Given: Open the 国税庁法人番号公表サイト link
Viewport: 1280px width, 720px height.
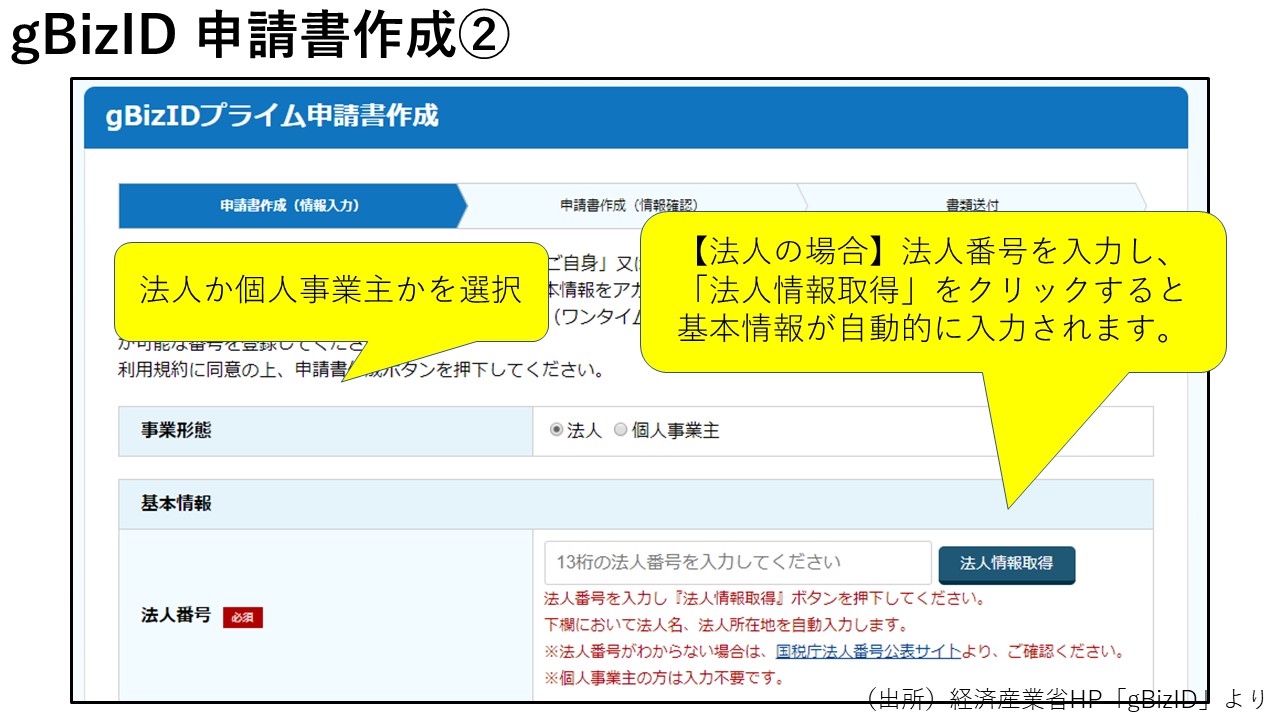Looking at the screenshot, I should click(868, 652).
